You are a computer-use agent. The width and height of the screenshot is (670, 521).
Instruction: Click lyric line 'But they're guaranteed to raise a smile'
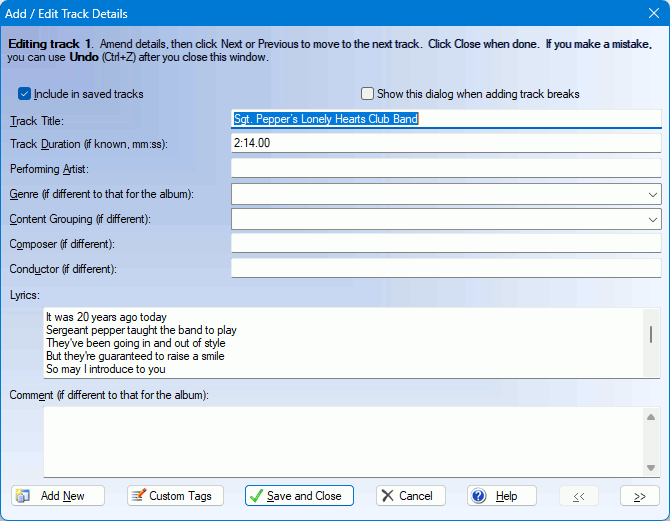coord(135,356)
